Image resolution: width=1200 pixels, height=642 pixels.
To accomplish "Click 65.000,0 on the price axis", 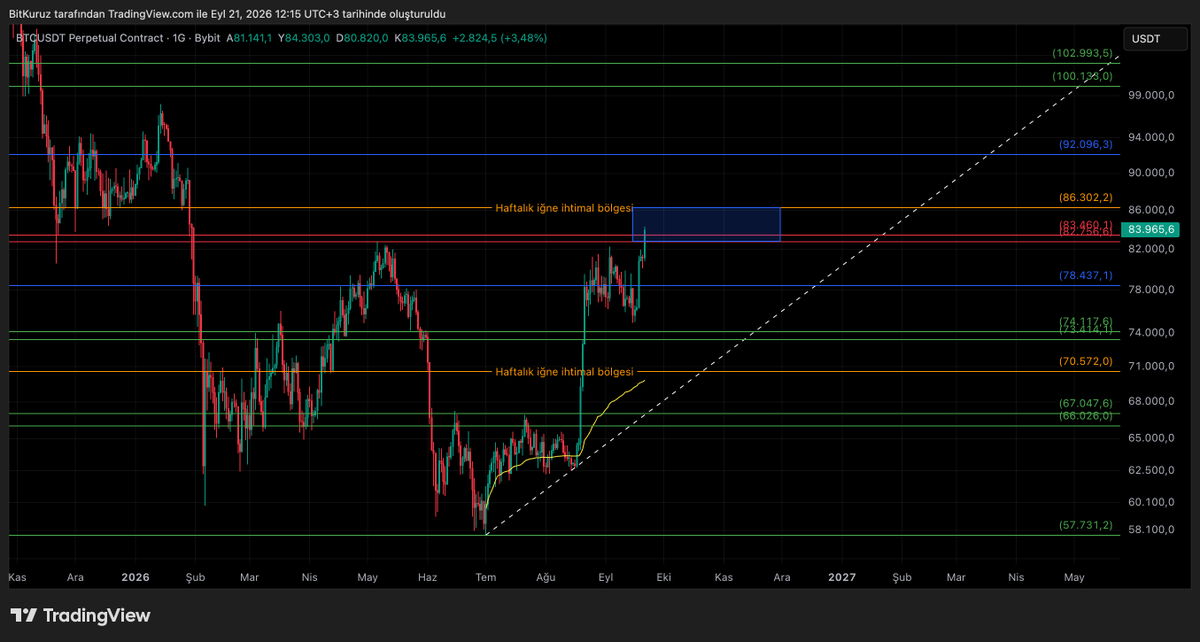I will 1149,437.
